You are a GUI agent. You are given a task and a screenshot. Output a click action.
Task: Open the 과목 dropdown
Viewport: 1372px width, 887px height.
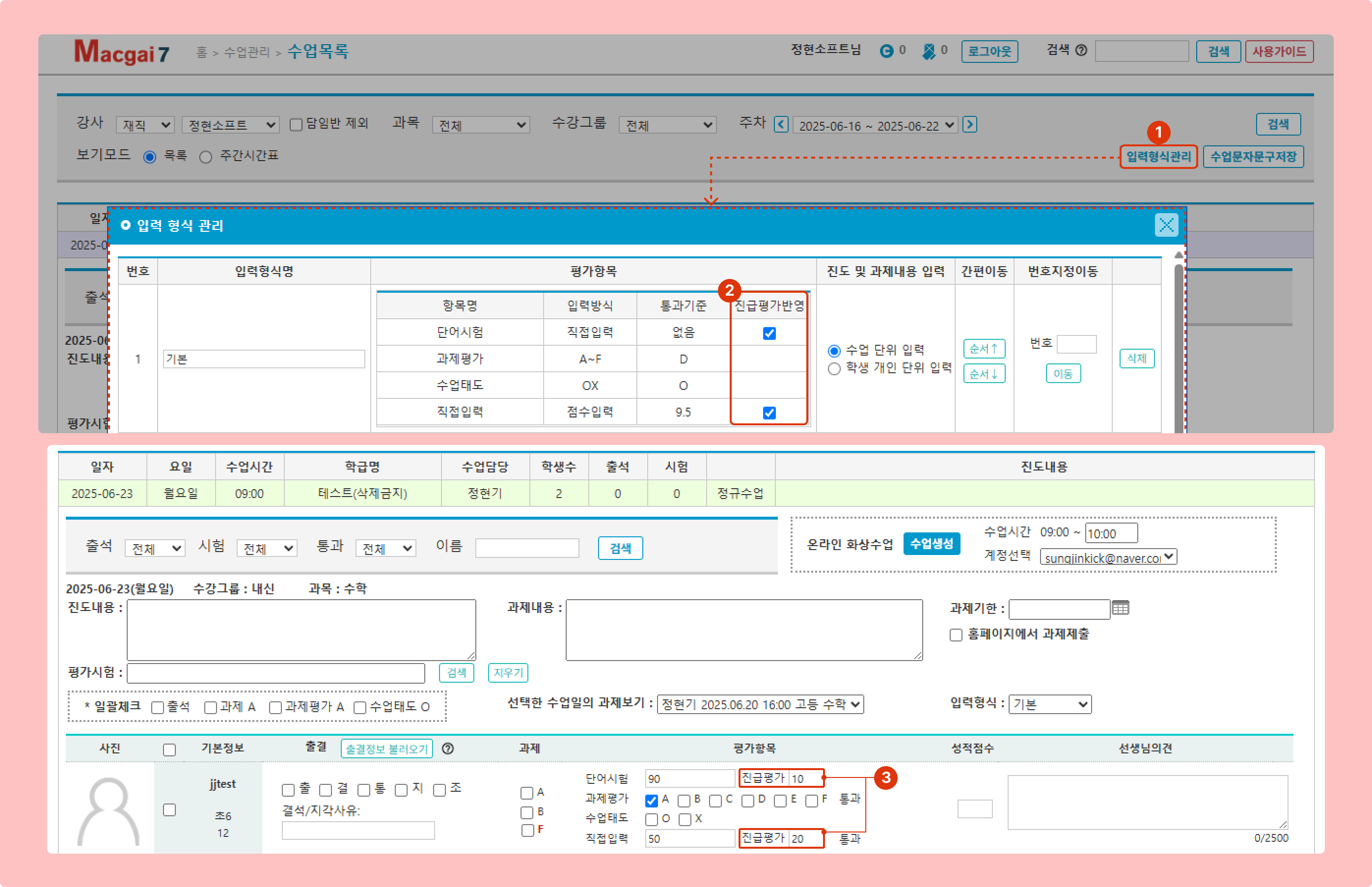(x=481, y=125)
